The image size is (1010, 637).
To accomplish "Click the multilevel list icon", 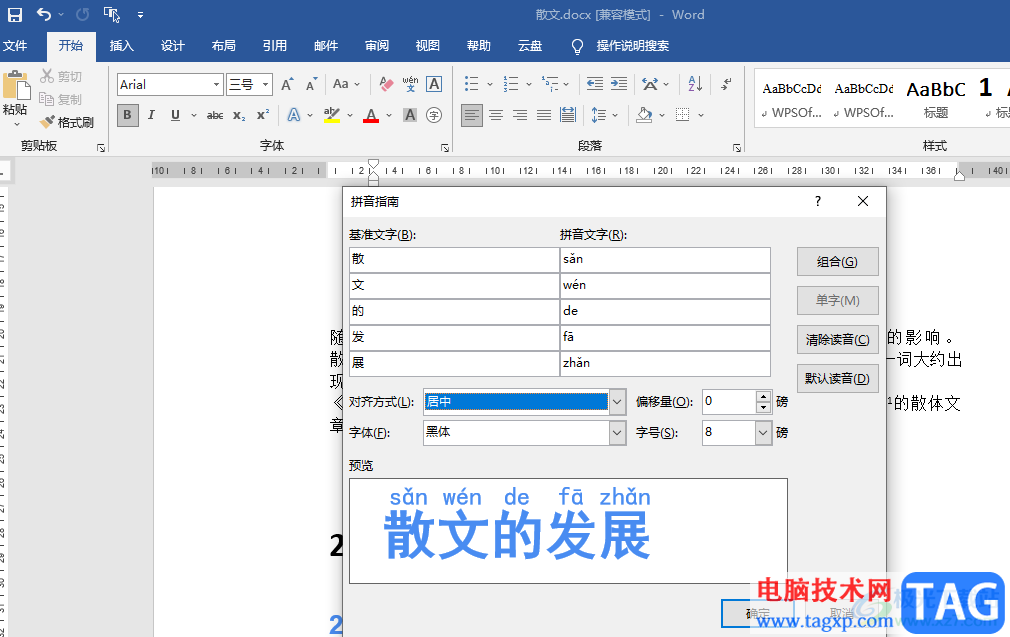I will 550,84.
